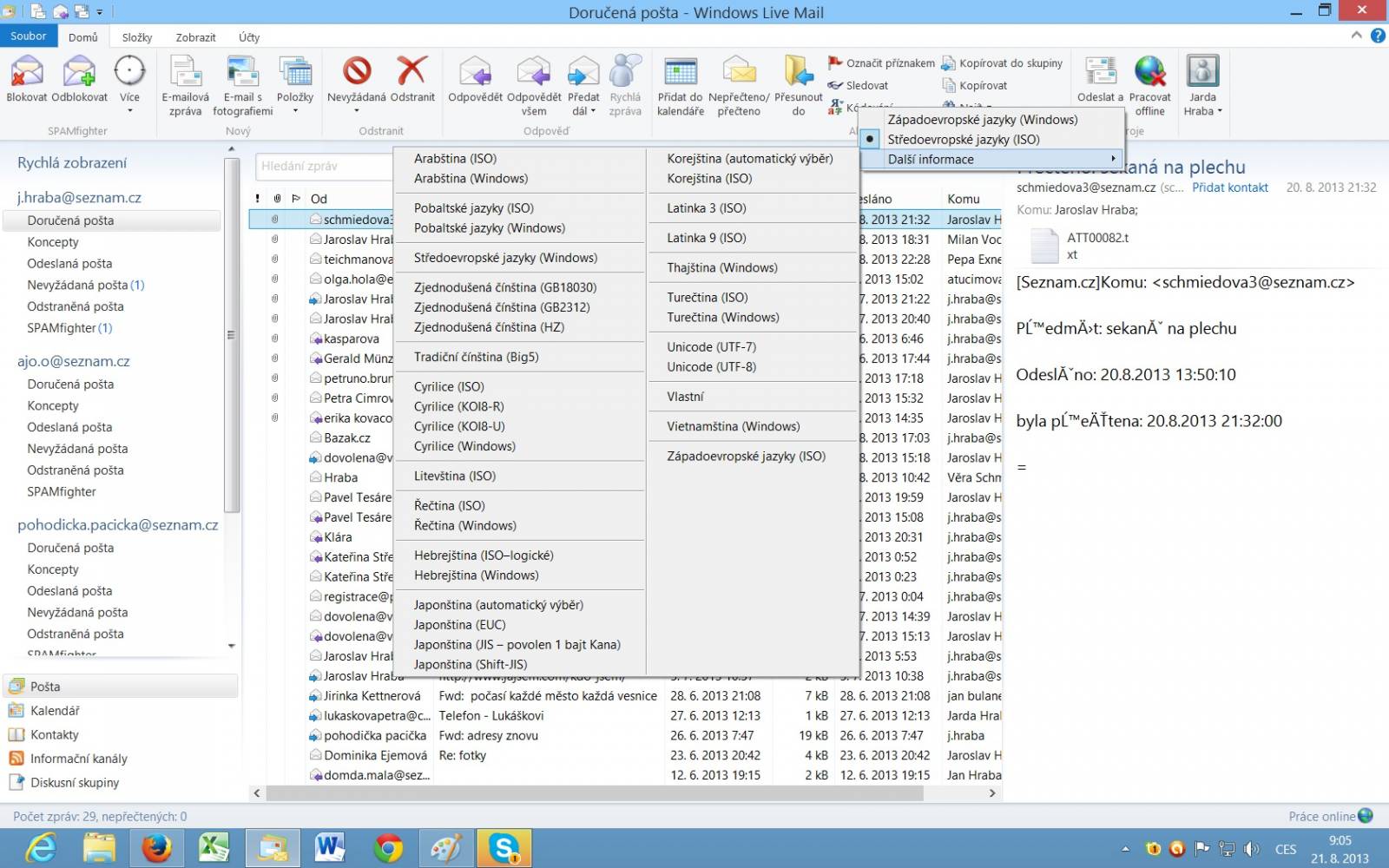
Task: Choose Západoevropské jazyky (Windows) encoding
Action: (983, 120)
